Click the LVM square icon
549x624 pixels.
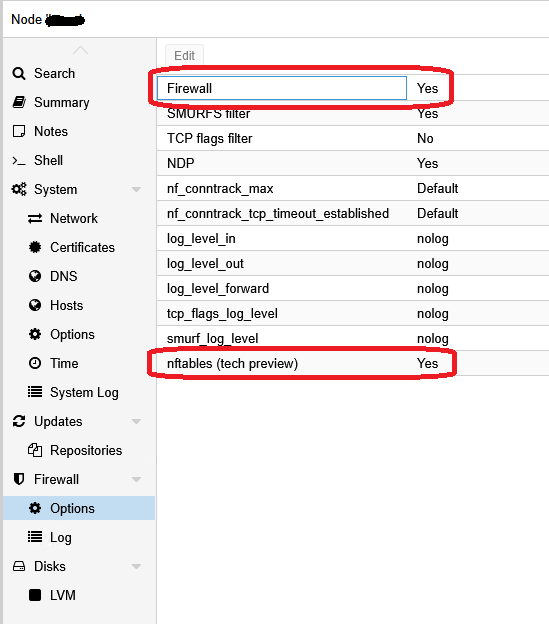tap(35, 595)
